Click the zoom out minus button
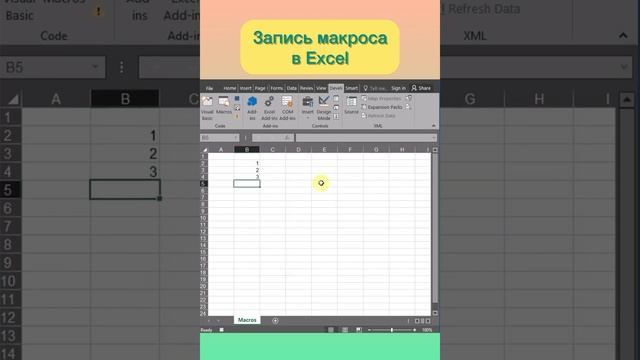 (369, 330)
